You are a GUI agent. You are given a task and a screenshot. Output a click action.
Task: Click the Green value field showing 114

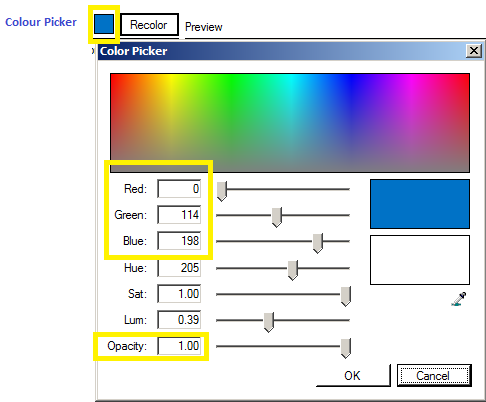[179, 215]
